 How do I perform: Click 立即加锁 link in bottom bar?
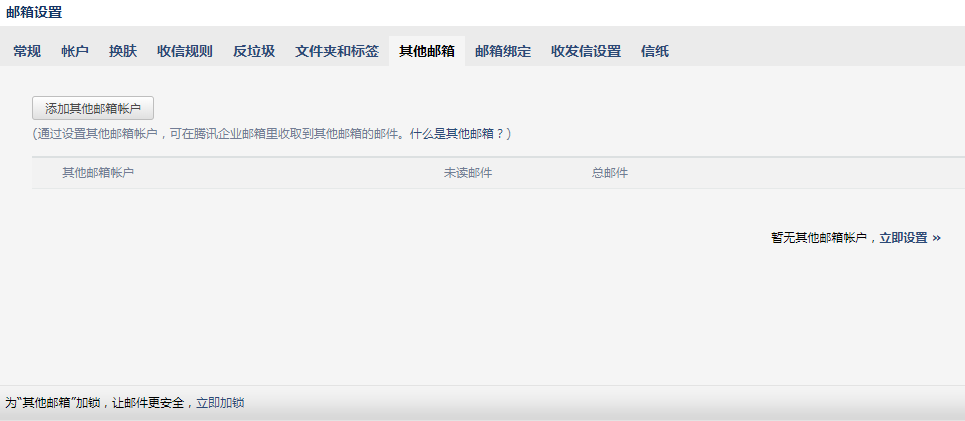220,403
